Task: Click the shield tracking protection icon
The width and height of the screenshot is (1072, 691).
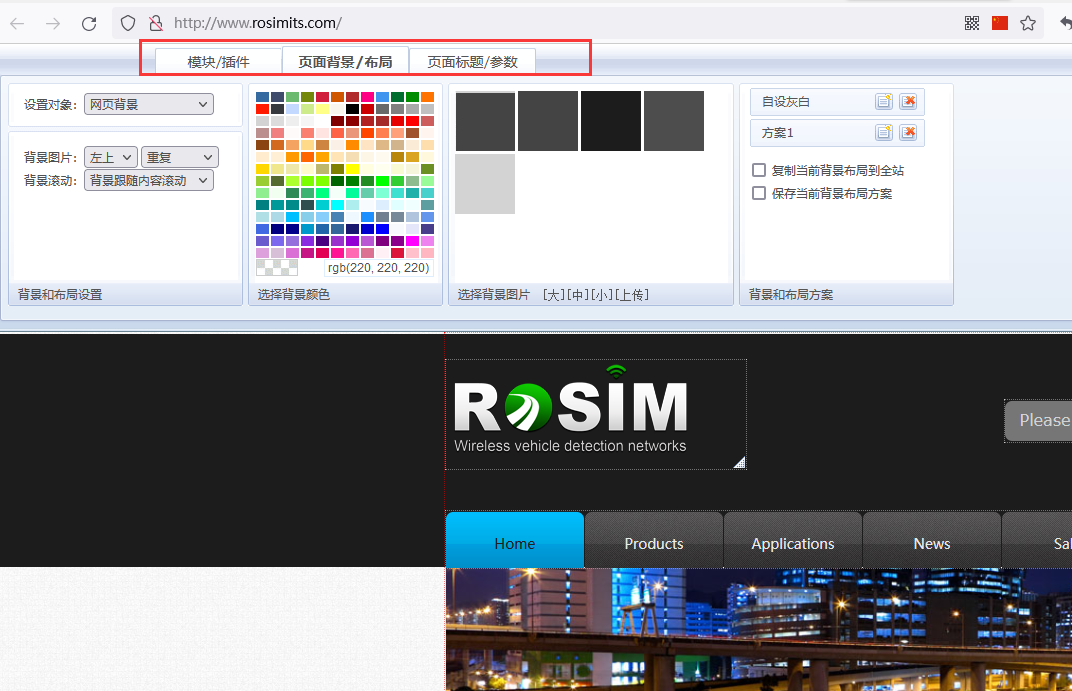Action: pos(127,23)
